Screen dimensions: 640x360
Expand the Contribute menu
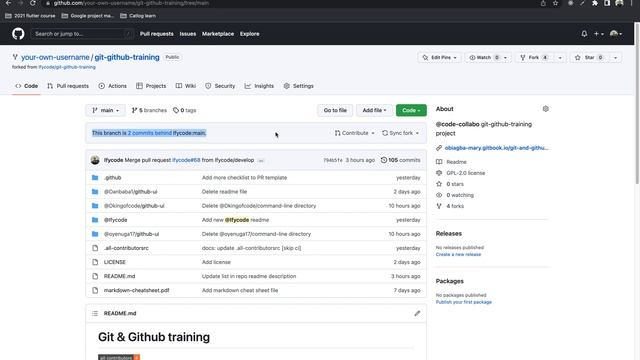[354, 133]
